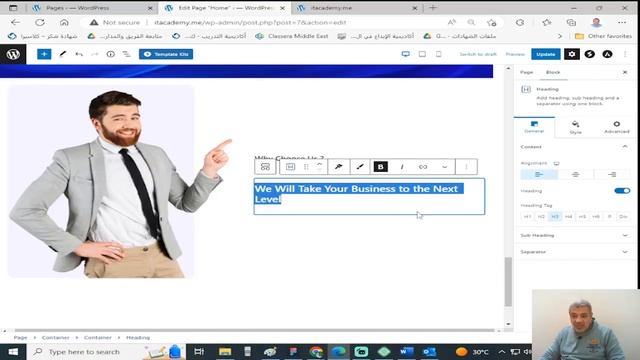Click the Heading block type icon

(x=290, y=167)
